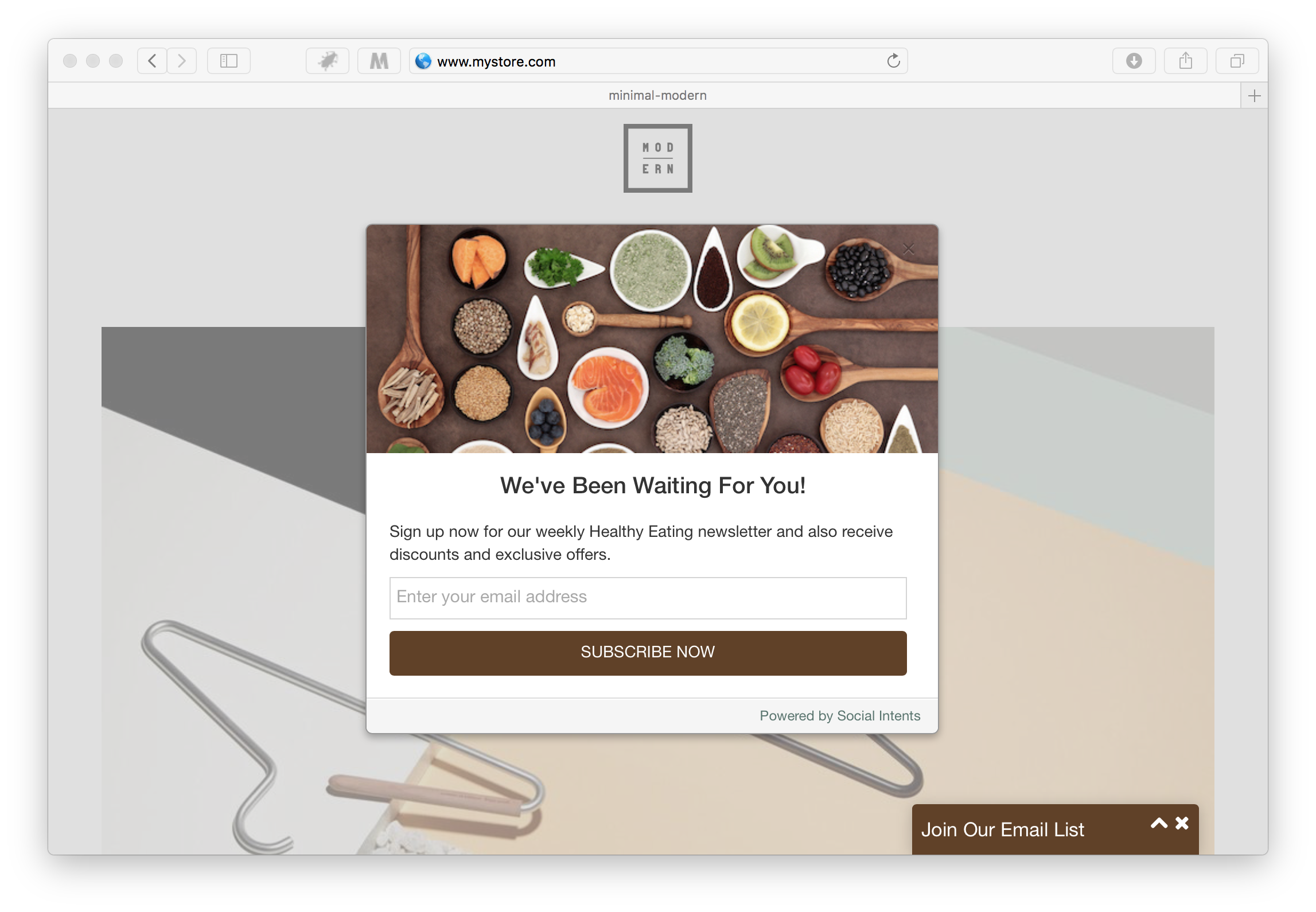Click the SUBSCRIBE NOW button

point(648,653)
